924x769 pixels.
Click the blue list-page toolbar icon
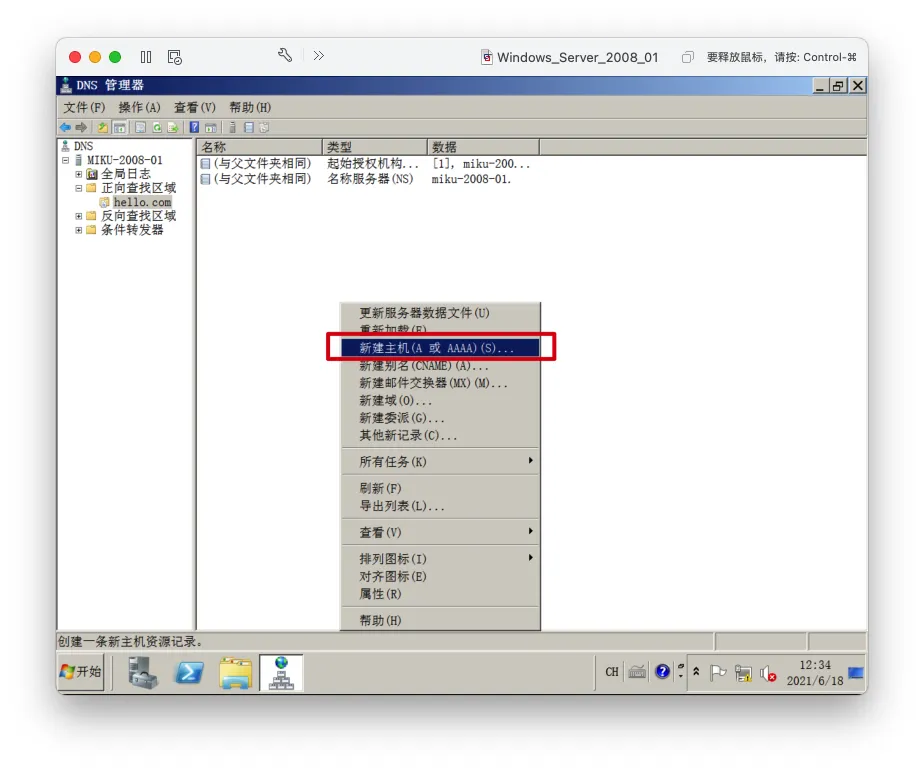coord(249,127)
